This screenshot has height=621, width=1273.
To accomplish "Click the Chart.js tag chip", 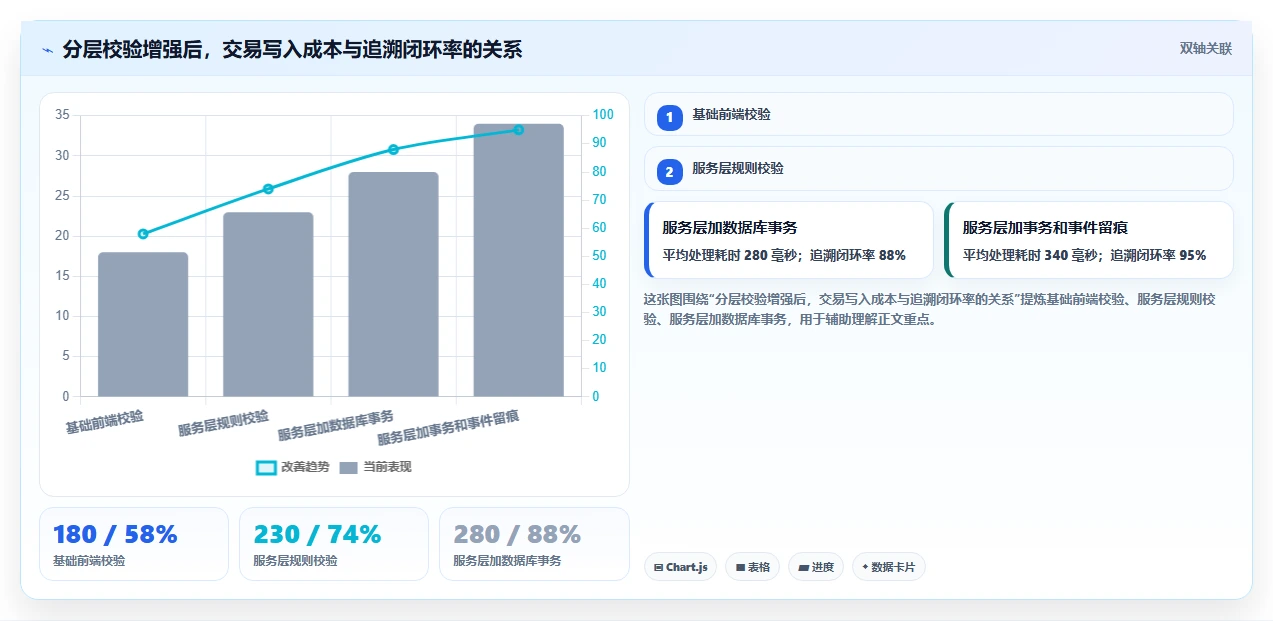I will tap(680, 567).
